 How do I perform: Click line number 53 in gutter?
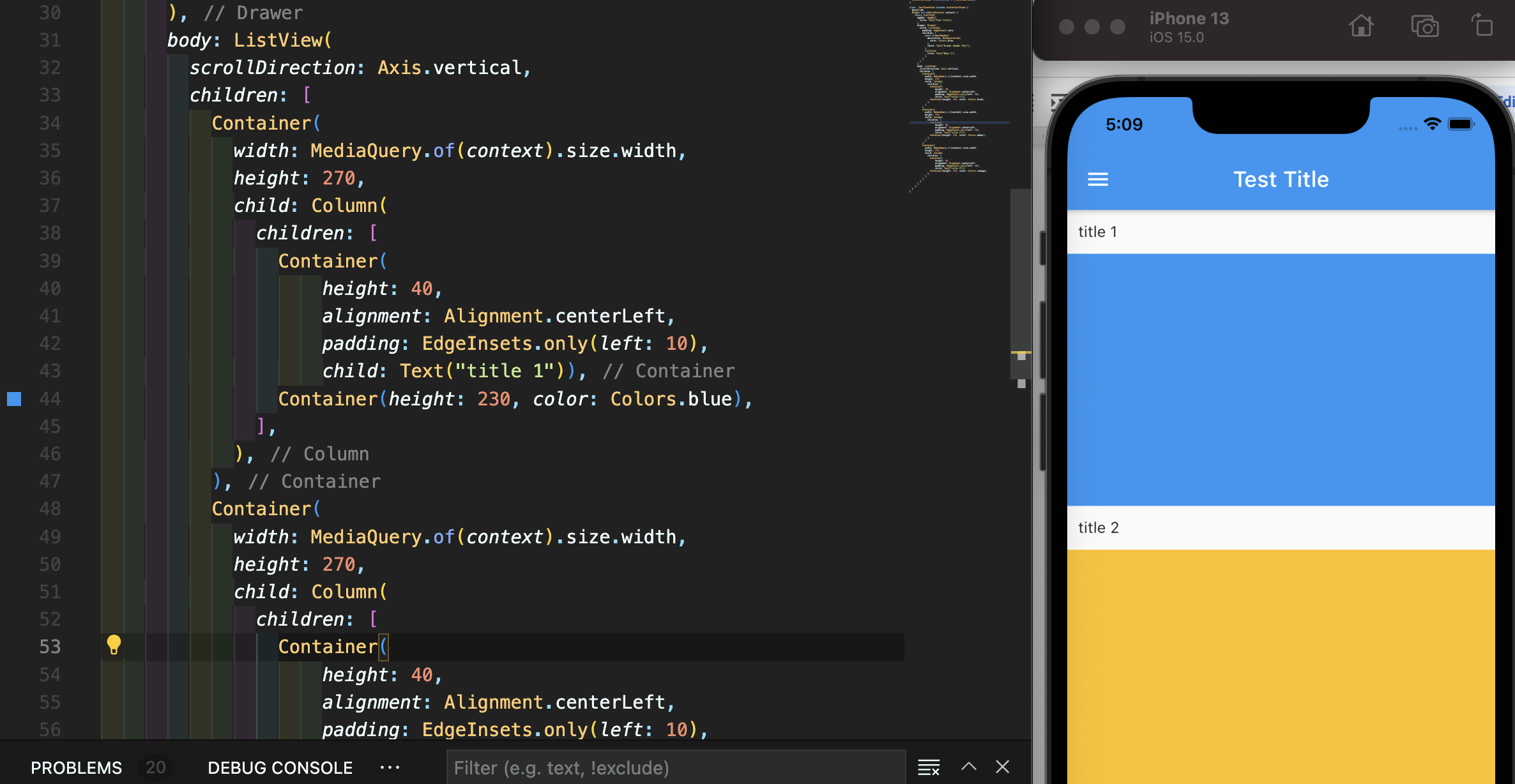click(50, 647)
